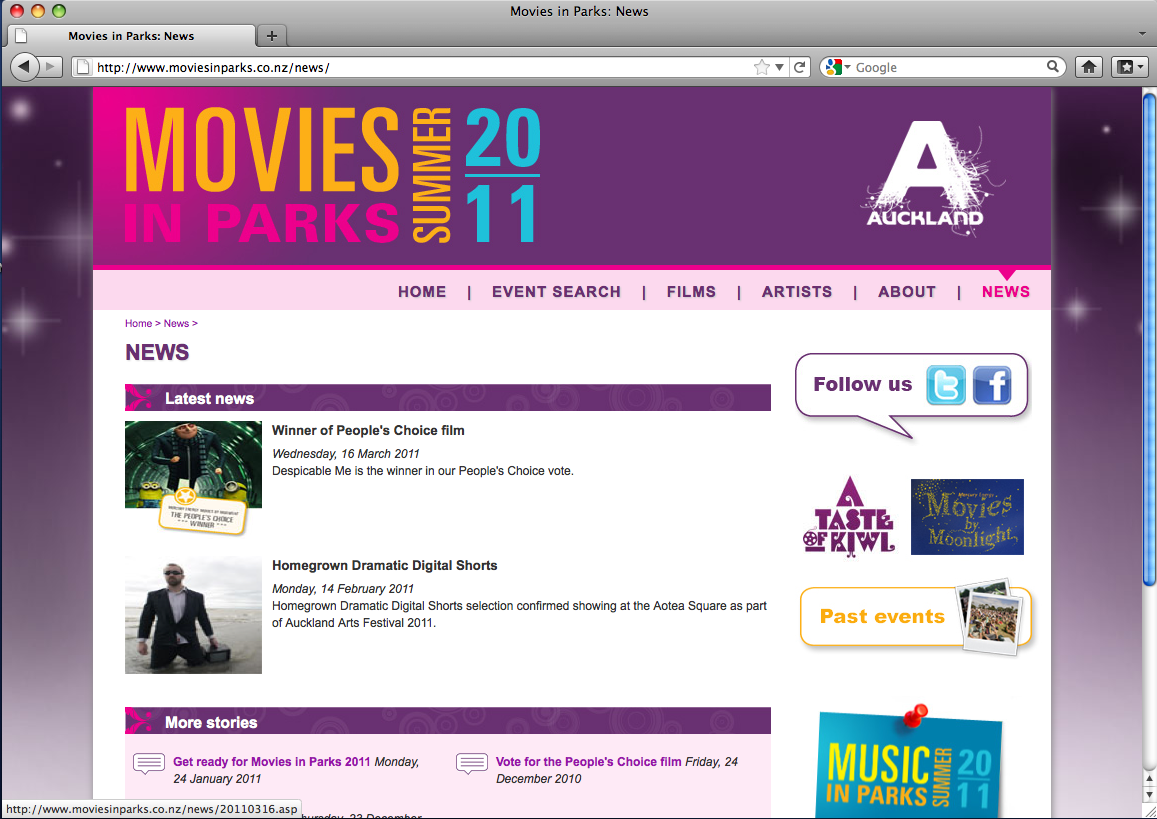Expand the URL history dropdown arrow
Image resolution: width=1157 pixels, height=819 pixels.
[x=779, y=67]
